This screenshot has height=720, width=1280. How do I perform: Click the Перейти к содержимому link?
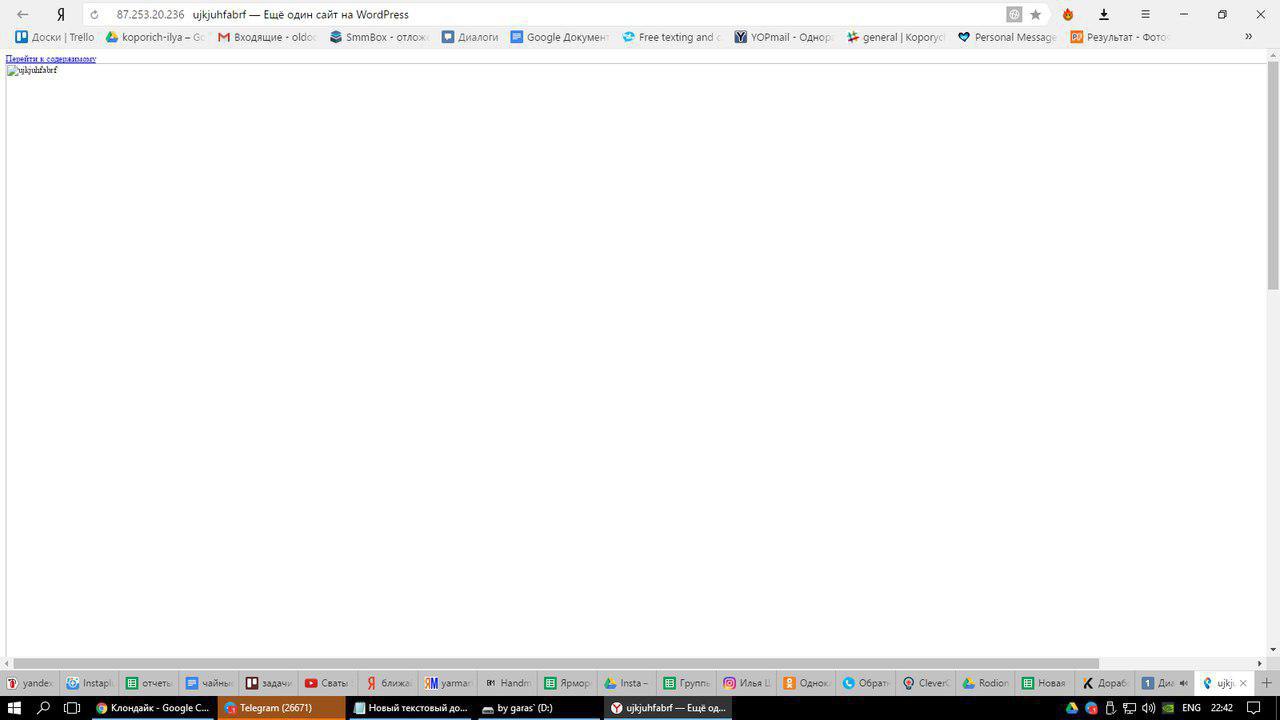click(x=51, y=59)
